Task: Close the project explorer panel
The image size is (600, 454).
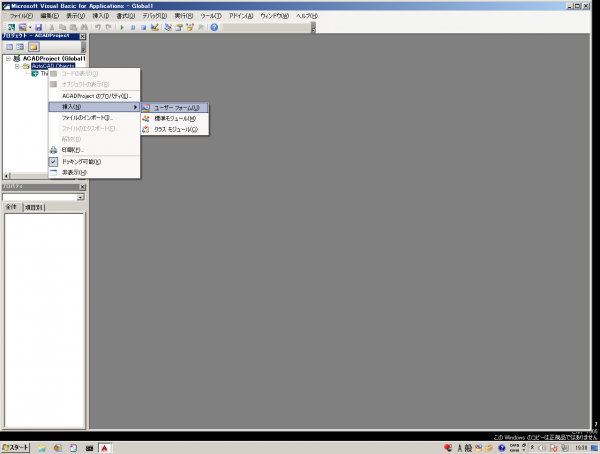Action: tap(82, 36)
